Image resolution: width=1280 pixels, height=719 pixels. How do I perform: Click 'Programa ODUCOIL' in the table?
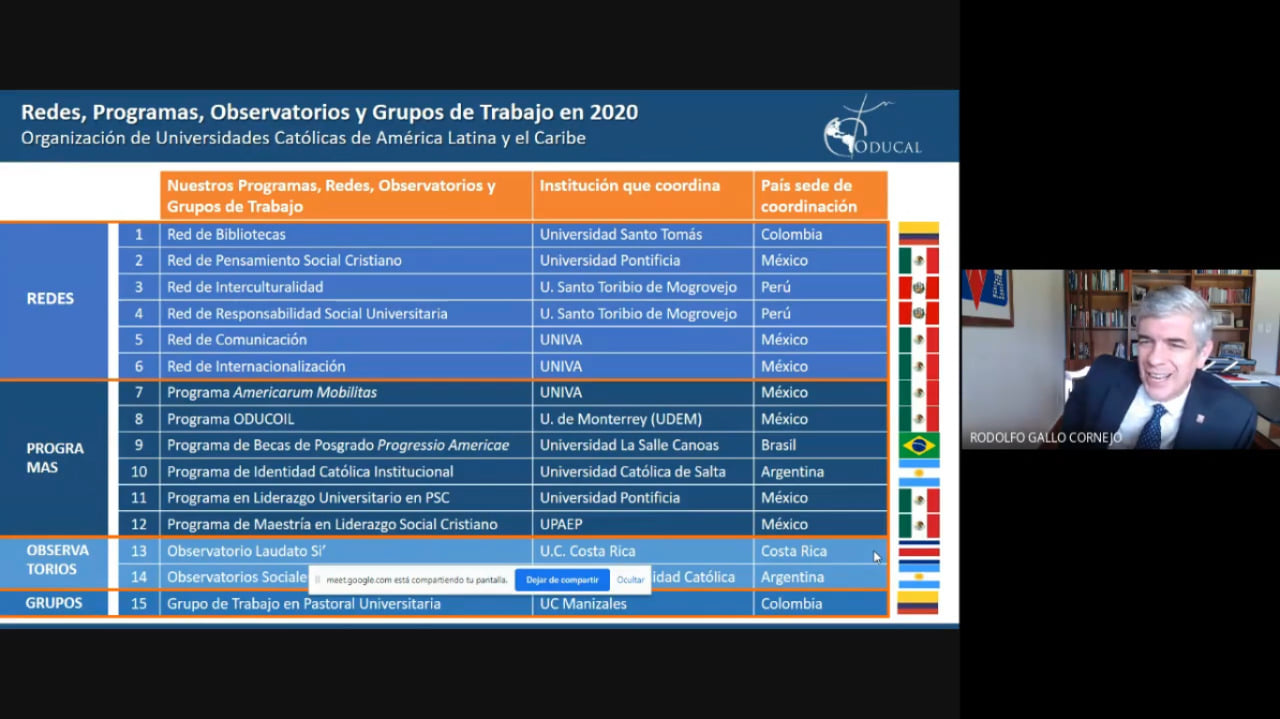pyautogui.click(x=231, y=419)
